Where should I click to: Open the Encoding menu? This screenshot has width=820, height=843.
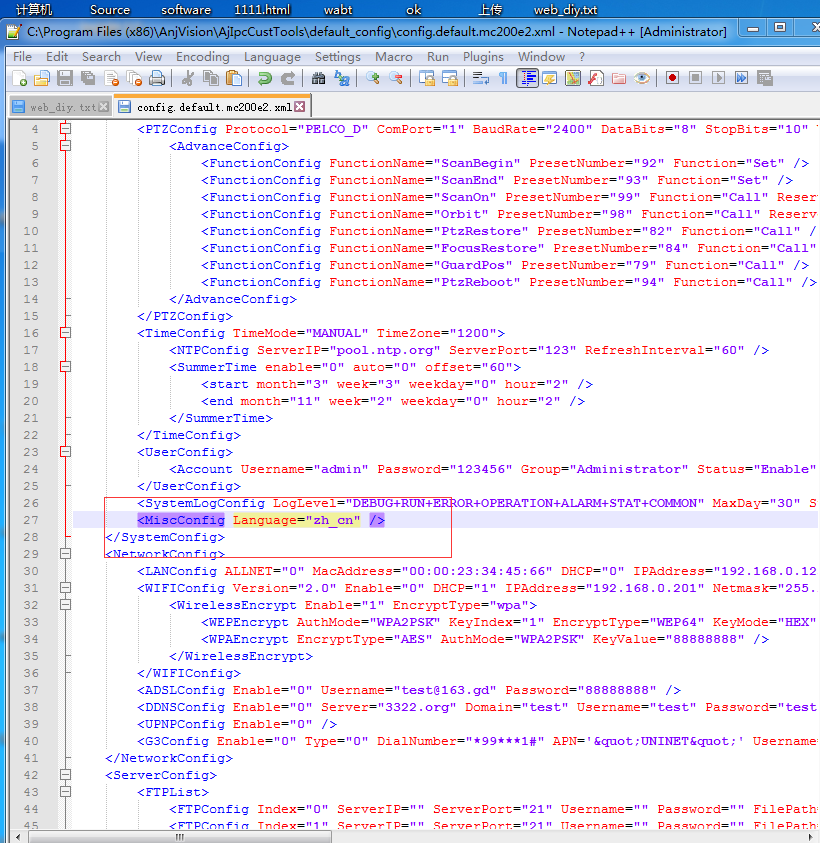click(x=202, y=57)
